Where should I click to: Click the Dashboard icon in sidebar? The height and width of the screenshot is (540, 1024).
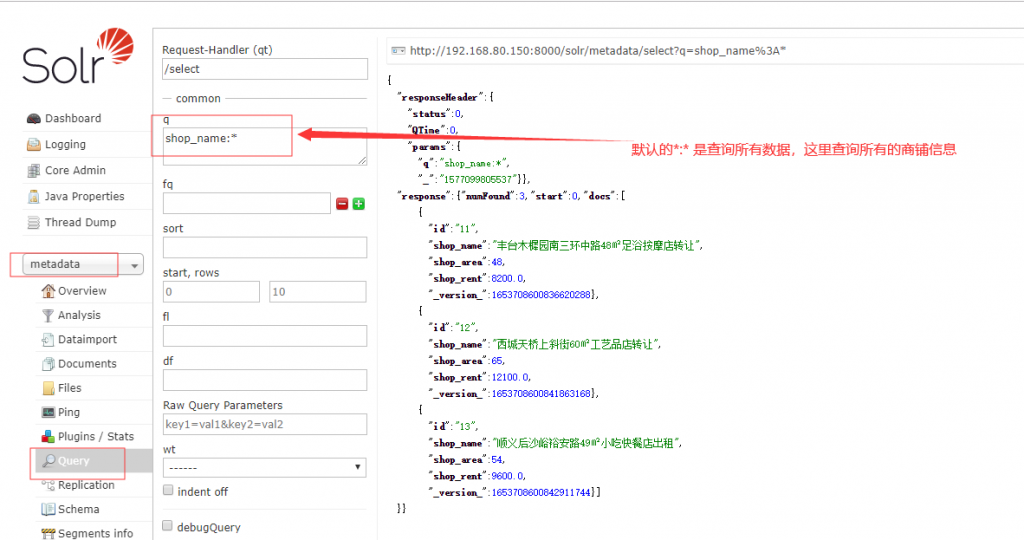coord(33,119)
